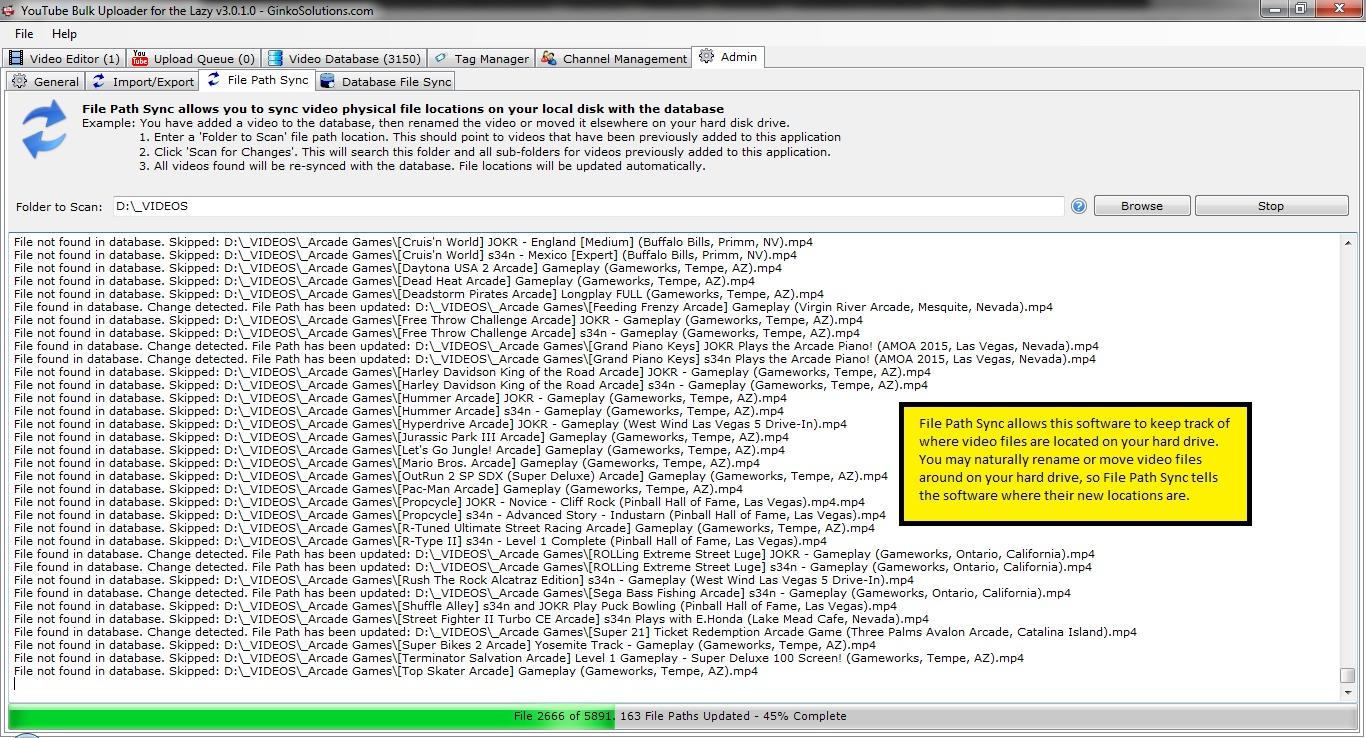Click the Cruis'n World JOKR England log line
Screen dimensions: 1366x738
click(x=413, y=242)
